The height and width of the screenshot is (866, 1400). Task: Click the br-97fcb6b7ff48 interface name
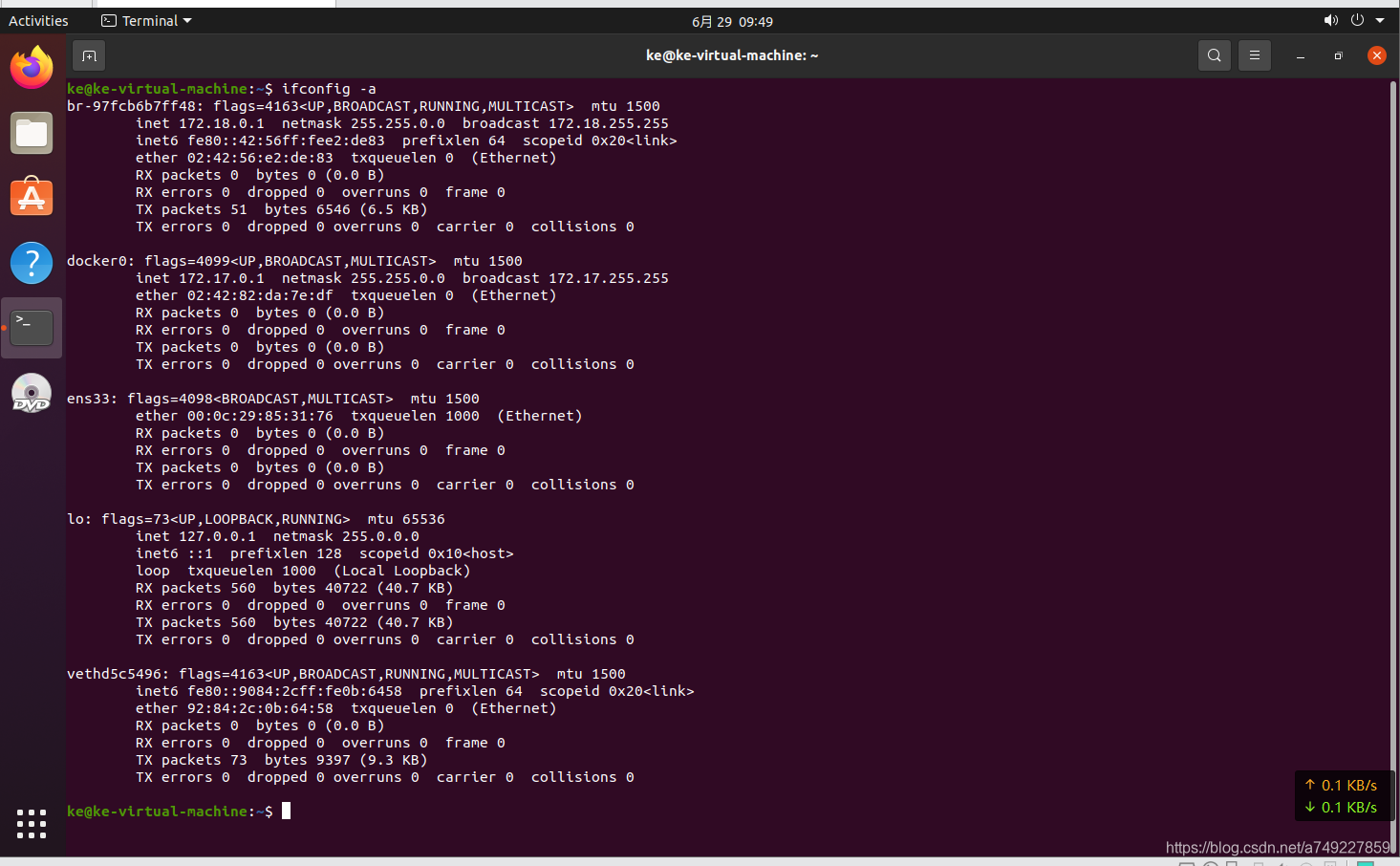tap(132, 106)
